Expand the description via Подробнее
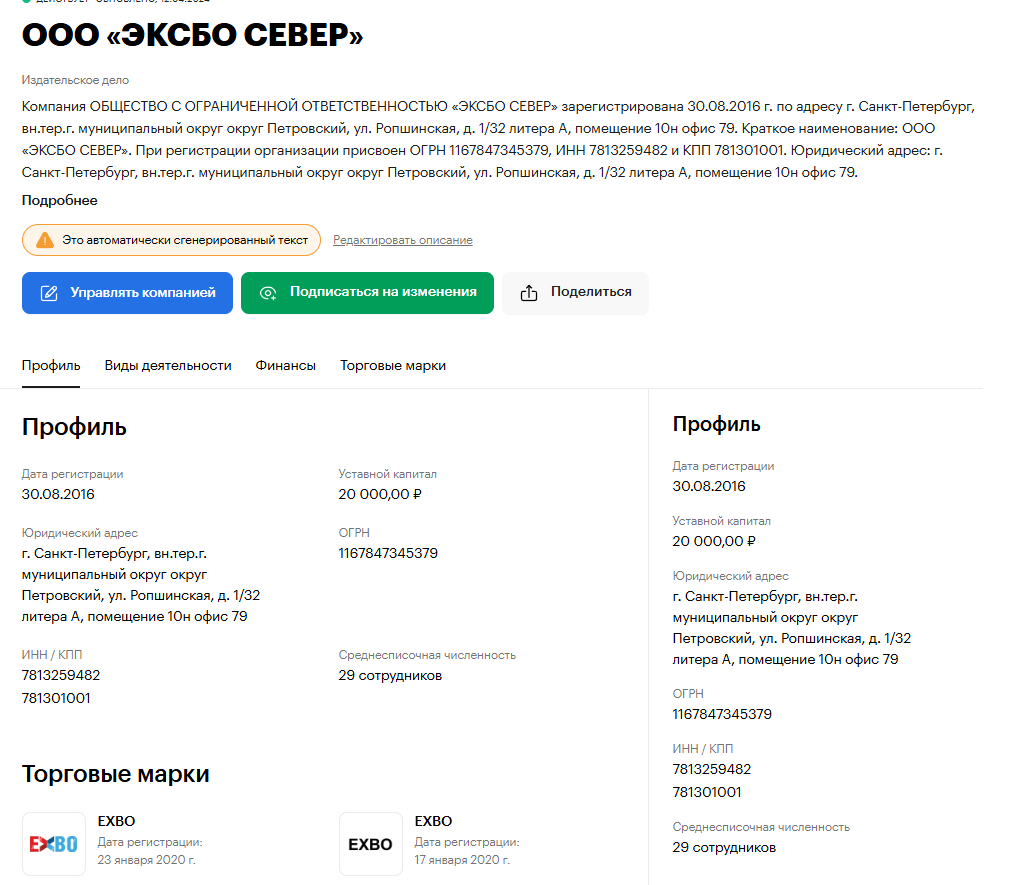This screenshot has height=885, width=1022. point(59,200)
